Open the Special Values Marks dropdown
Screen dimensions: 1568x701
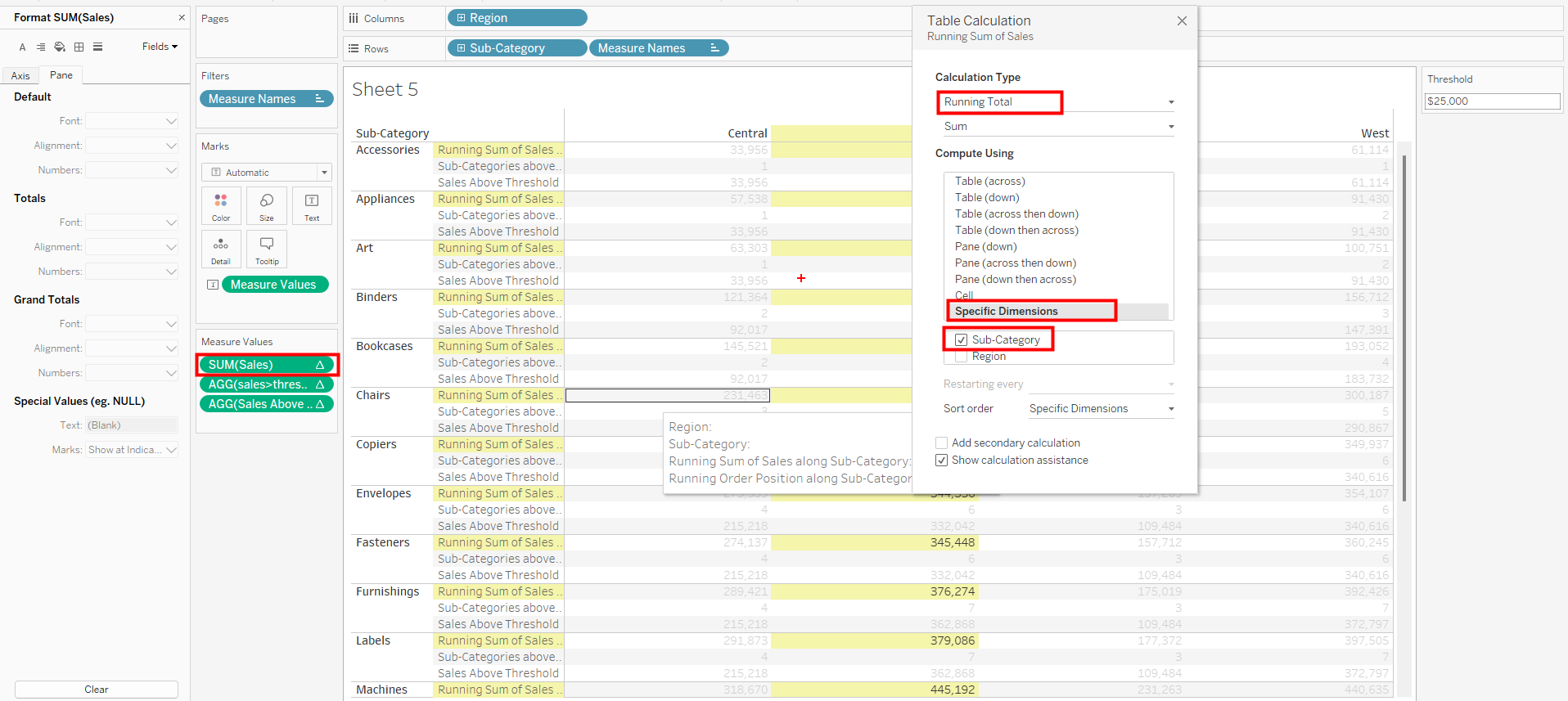click(x=132, y=450)
